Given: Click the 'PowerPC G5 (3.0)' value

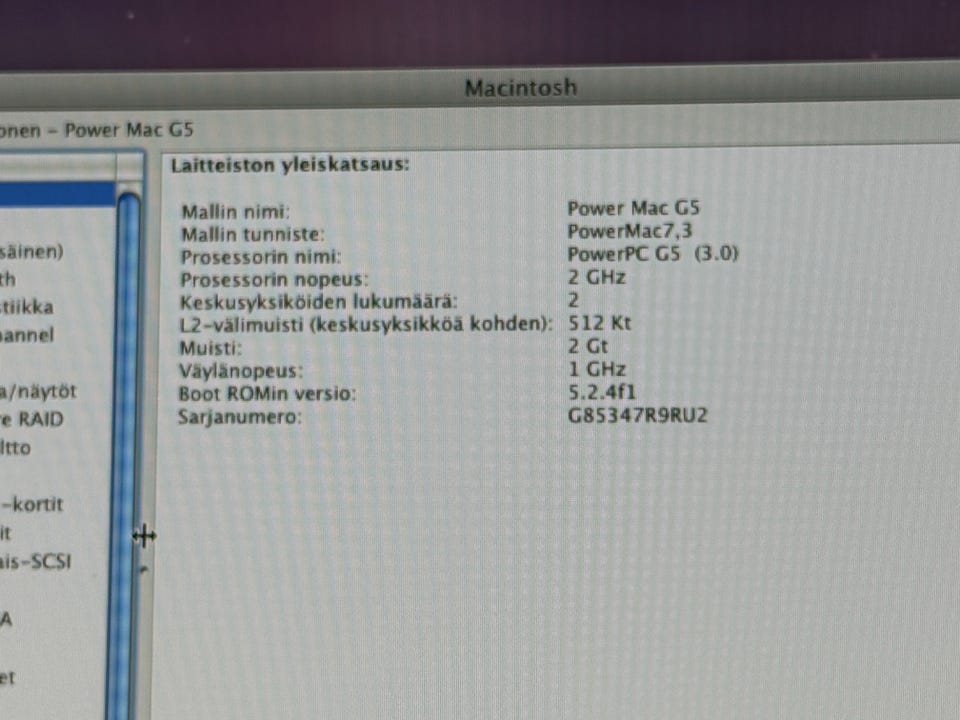Looking at the screenshot, I should pos(653,253).
